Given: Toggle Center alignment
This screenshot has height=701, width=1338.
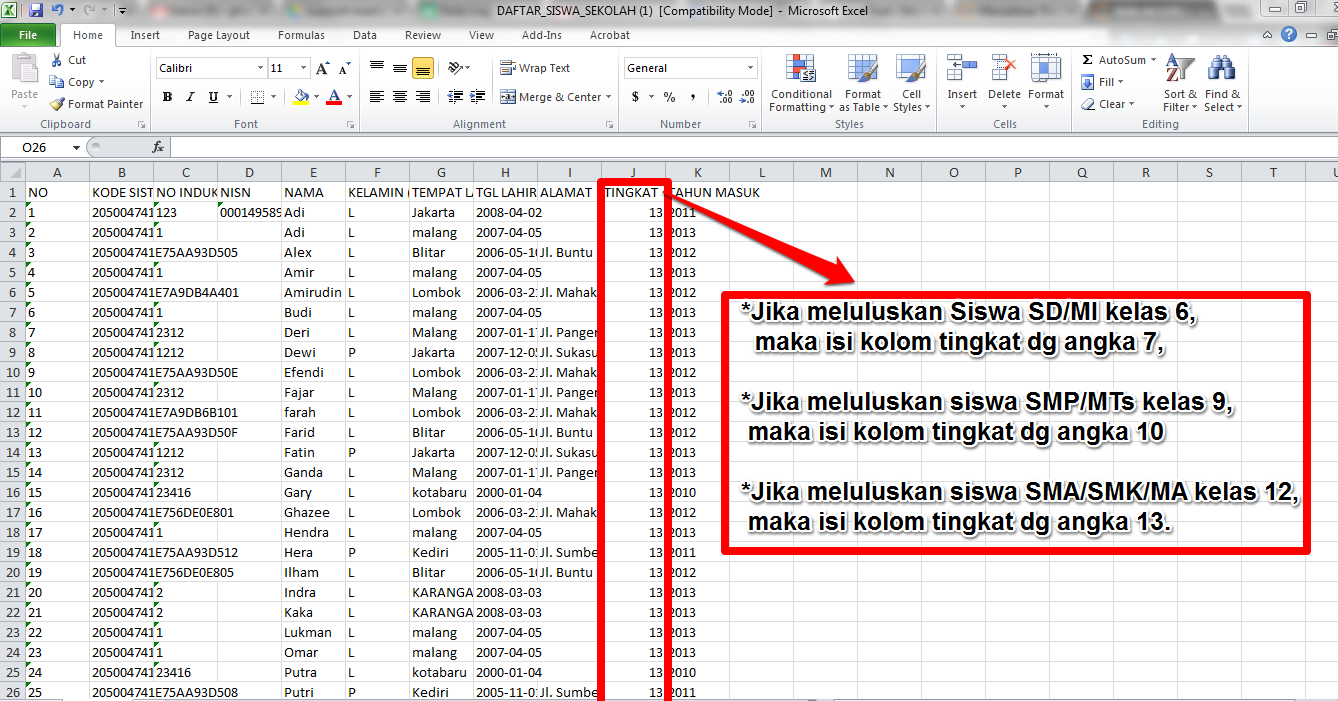Looking at the screenshot, I should [x=400, y=97].
